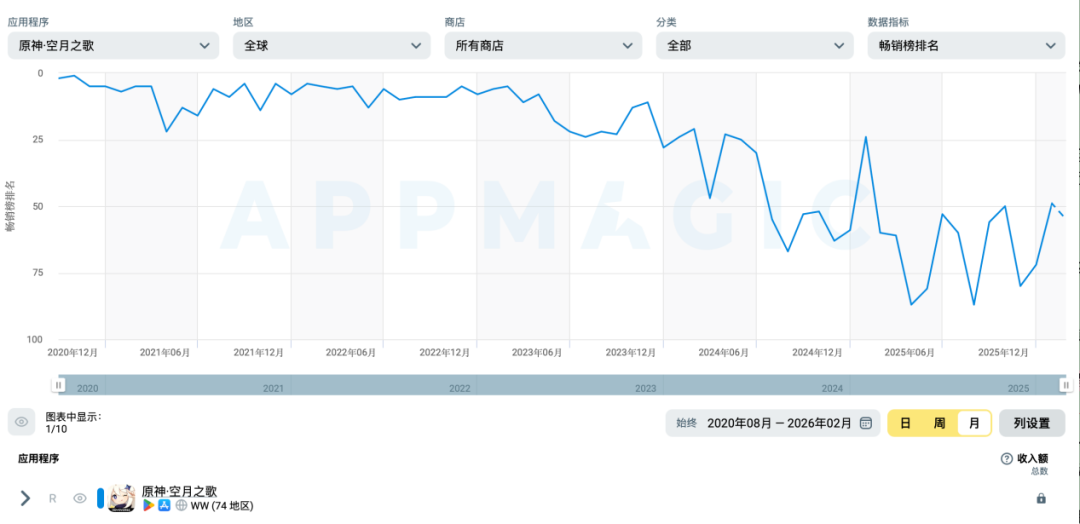Screen dimensions: 1080x524
Task: Click the Apple App Store icon
Action: tap(164, 506)
